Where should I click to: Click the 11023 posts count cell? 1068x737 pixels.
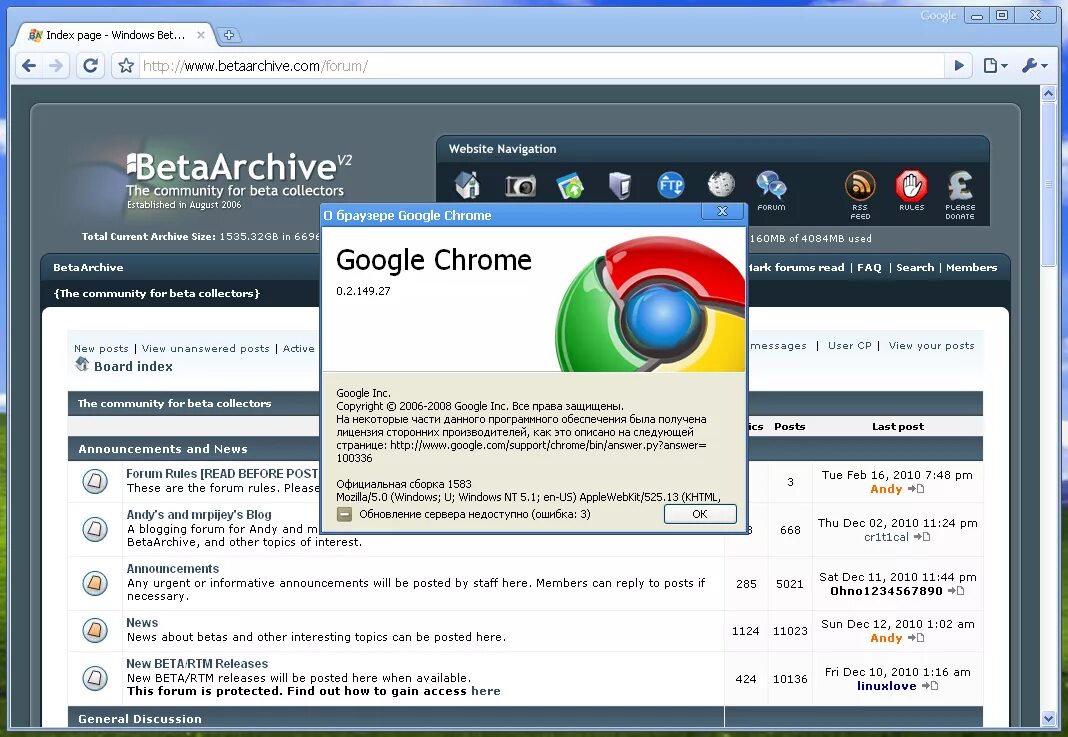coord(790,631)
